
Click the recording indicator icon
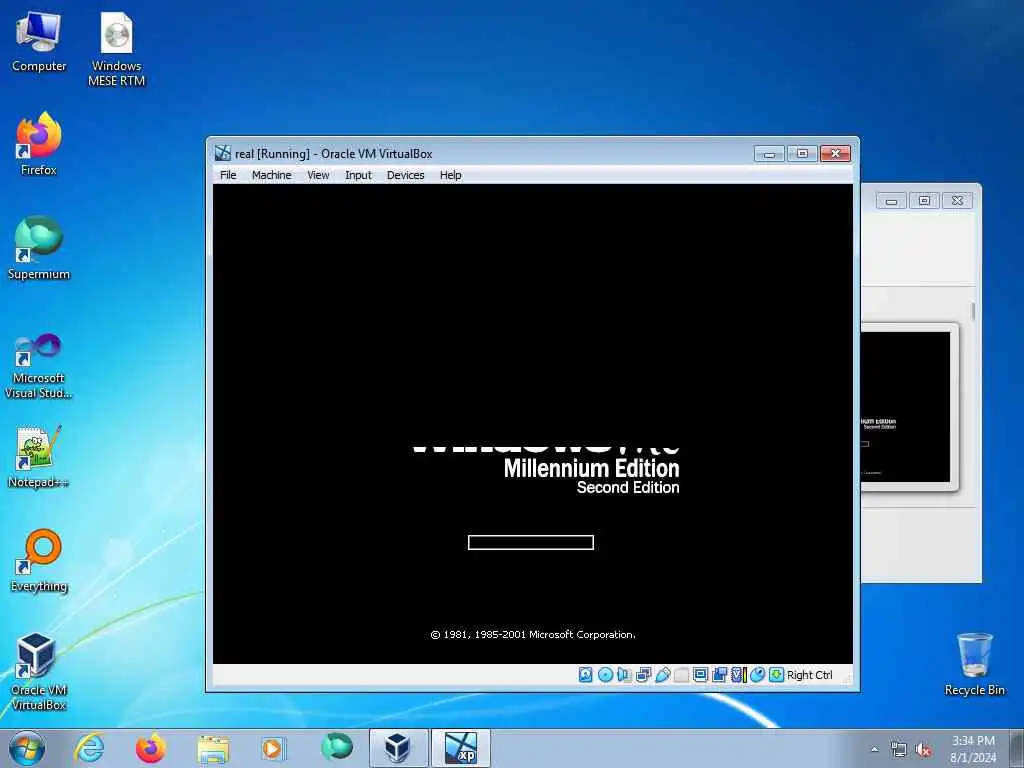click(x=720, y=675)
